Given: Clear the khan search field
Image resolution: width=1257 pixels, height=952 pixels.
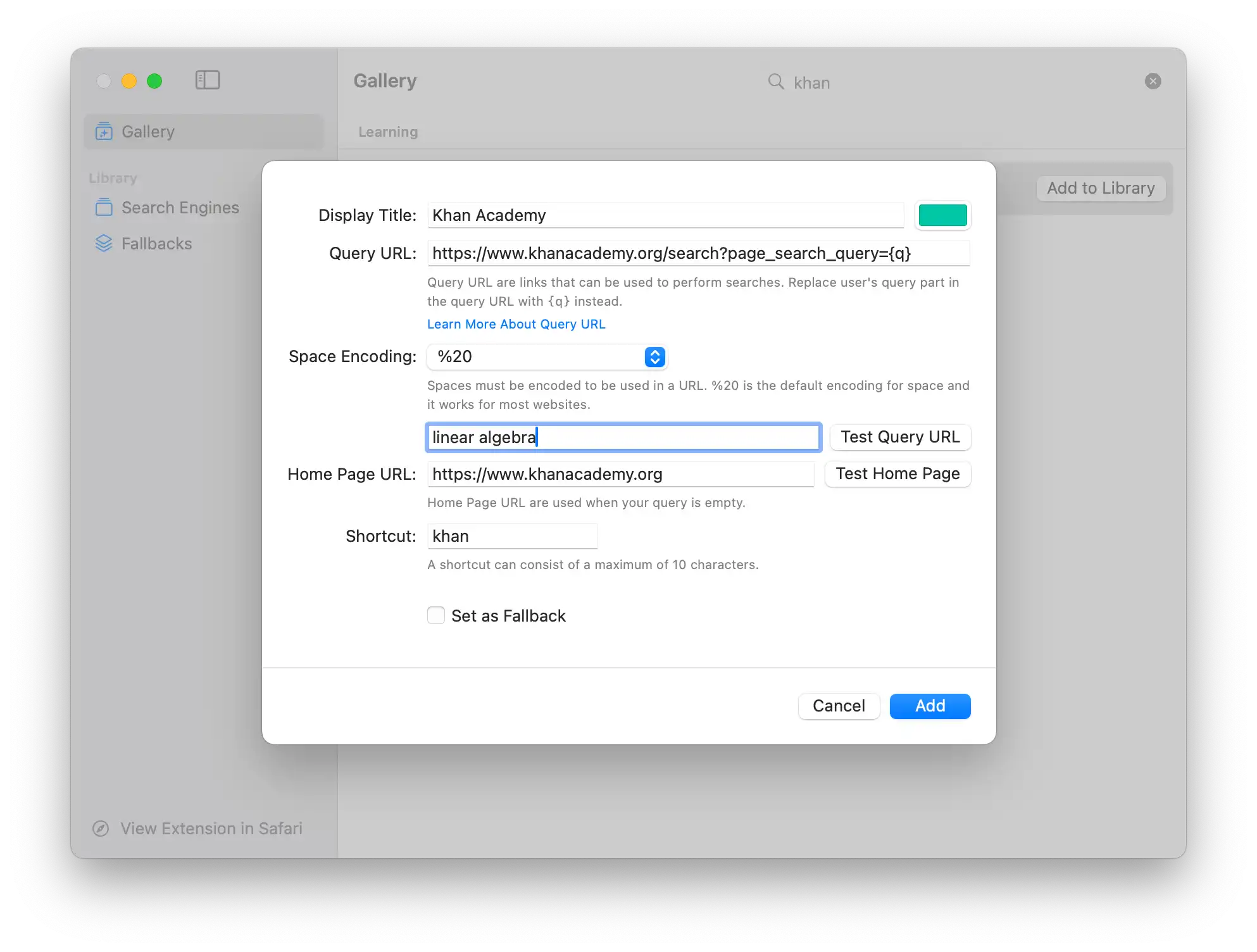Looking at the screenshot, I should coord(1153,81).
